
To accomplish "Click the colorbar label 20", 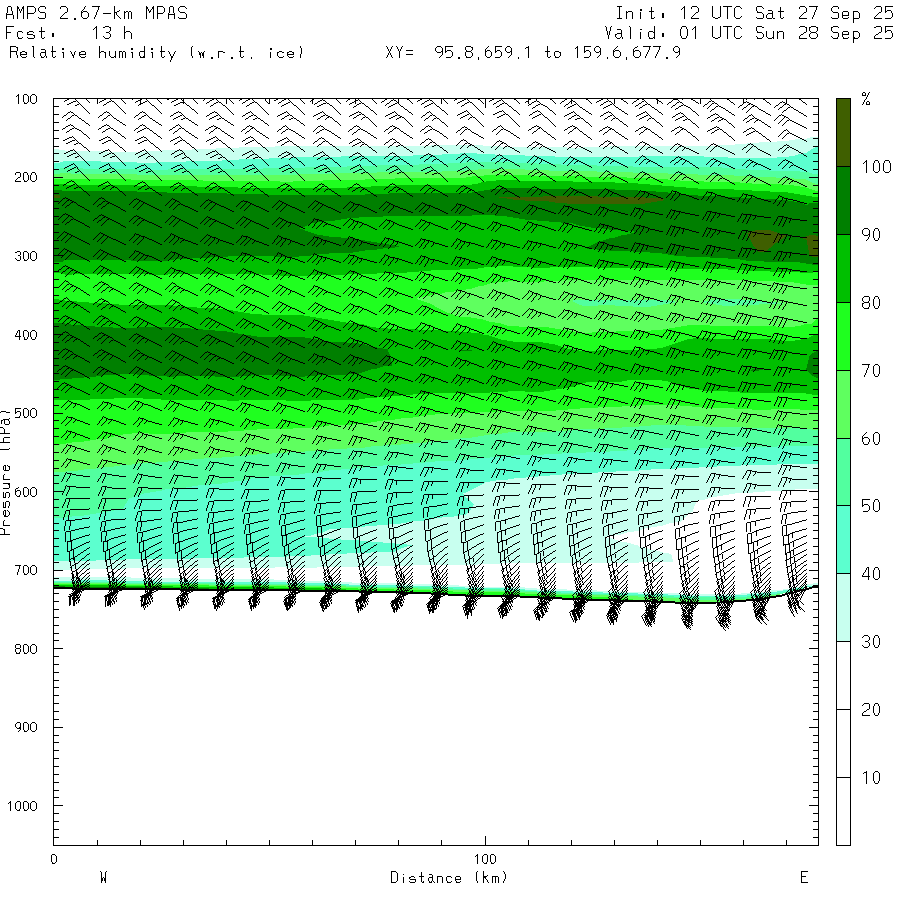I will click(x=871, y=709).
